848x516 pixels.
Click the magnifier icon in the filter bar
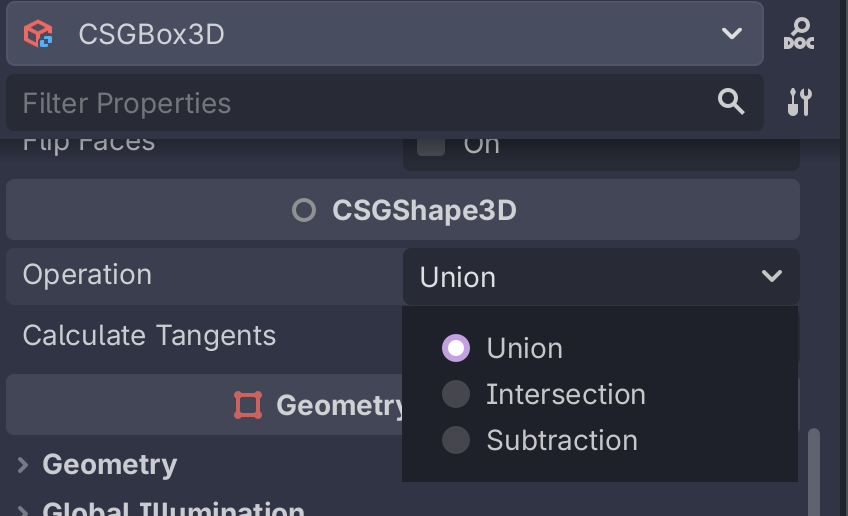(731, 101)
